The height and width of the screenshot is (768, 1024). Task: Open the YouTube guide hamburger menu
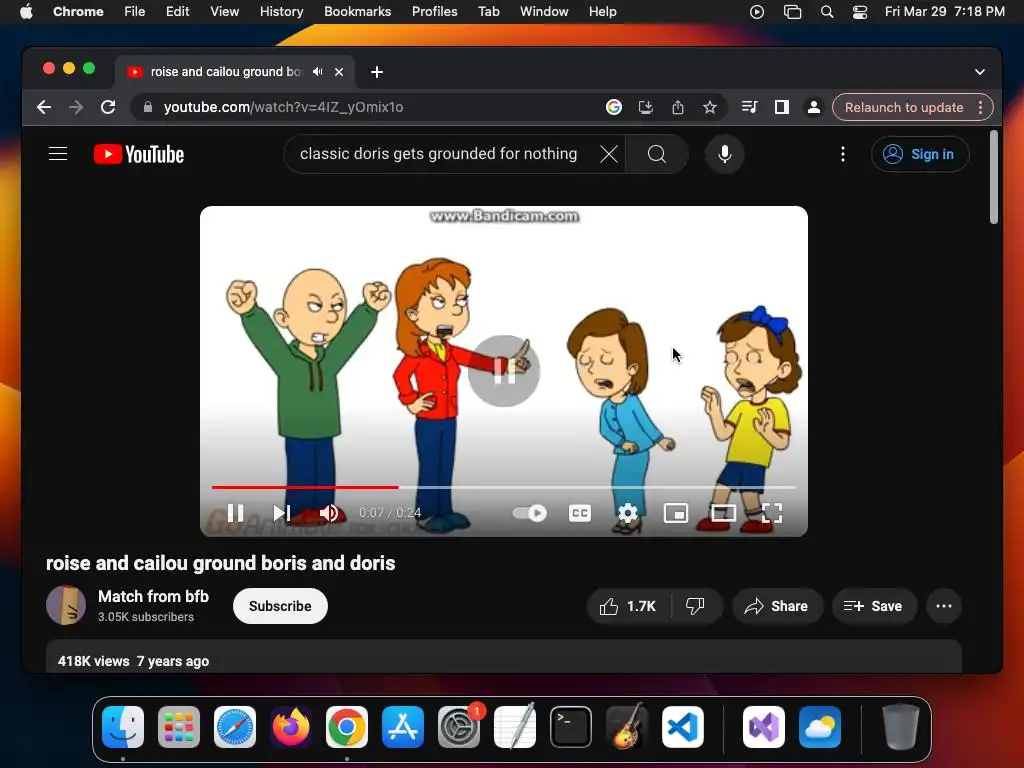58,154
